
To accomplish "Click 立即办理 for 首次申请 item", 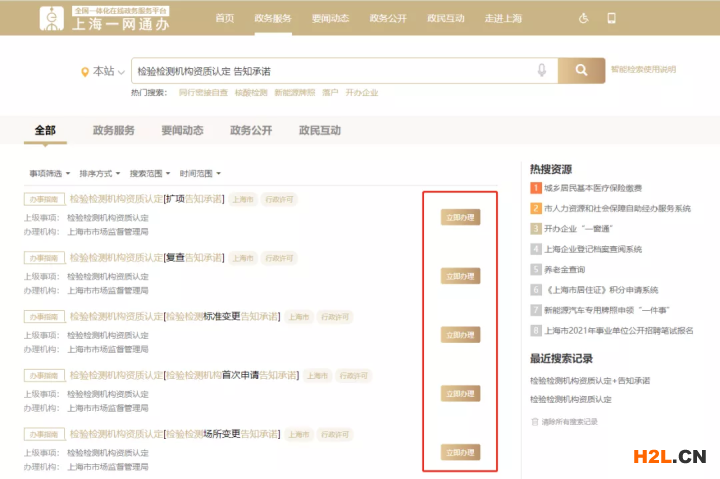I will click(460, 394).
